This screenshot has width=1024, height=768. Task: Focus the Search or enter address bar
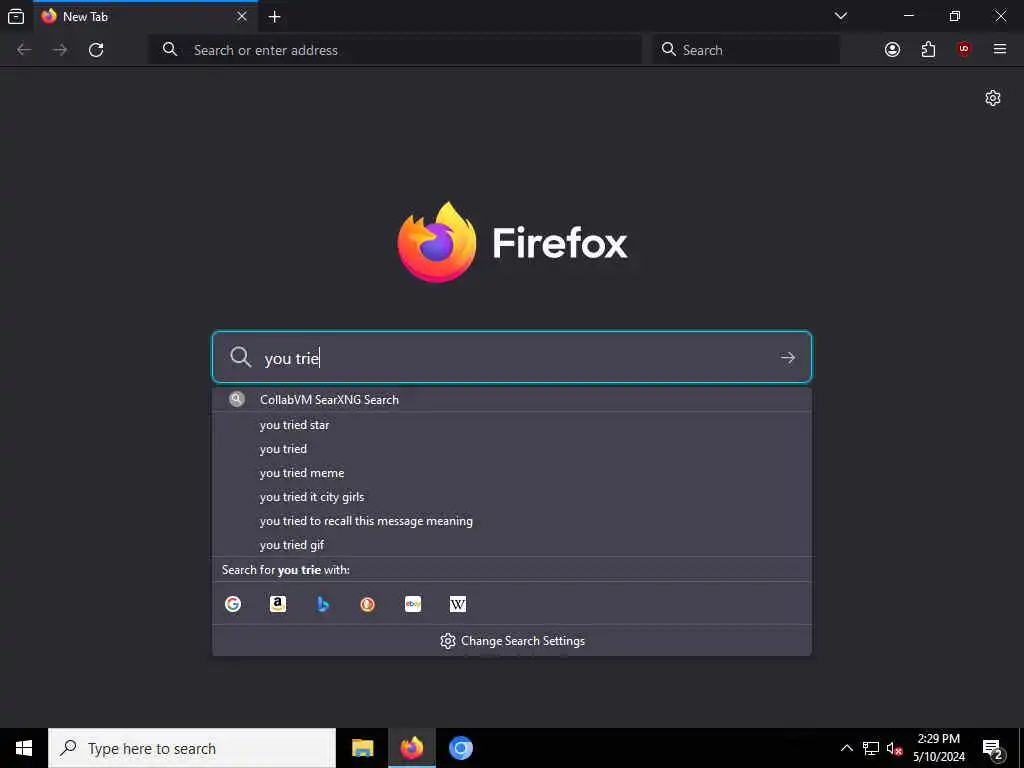[x=396, y=50]
